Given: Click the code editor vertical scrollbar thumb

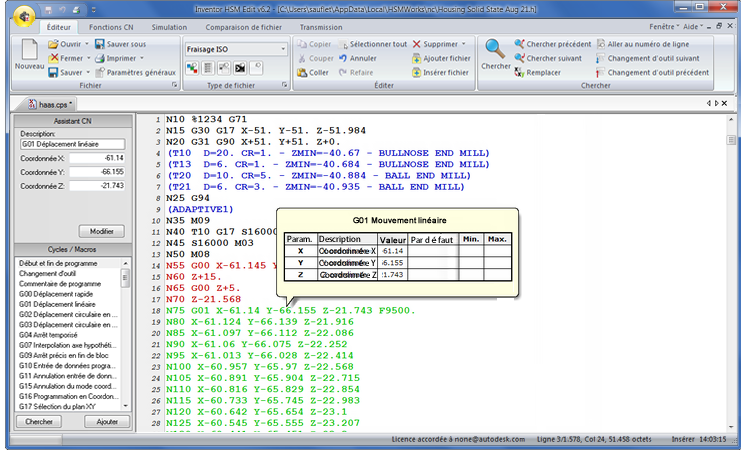Looking at the screenshot, I should point(731,140).
